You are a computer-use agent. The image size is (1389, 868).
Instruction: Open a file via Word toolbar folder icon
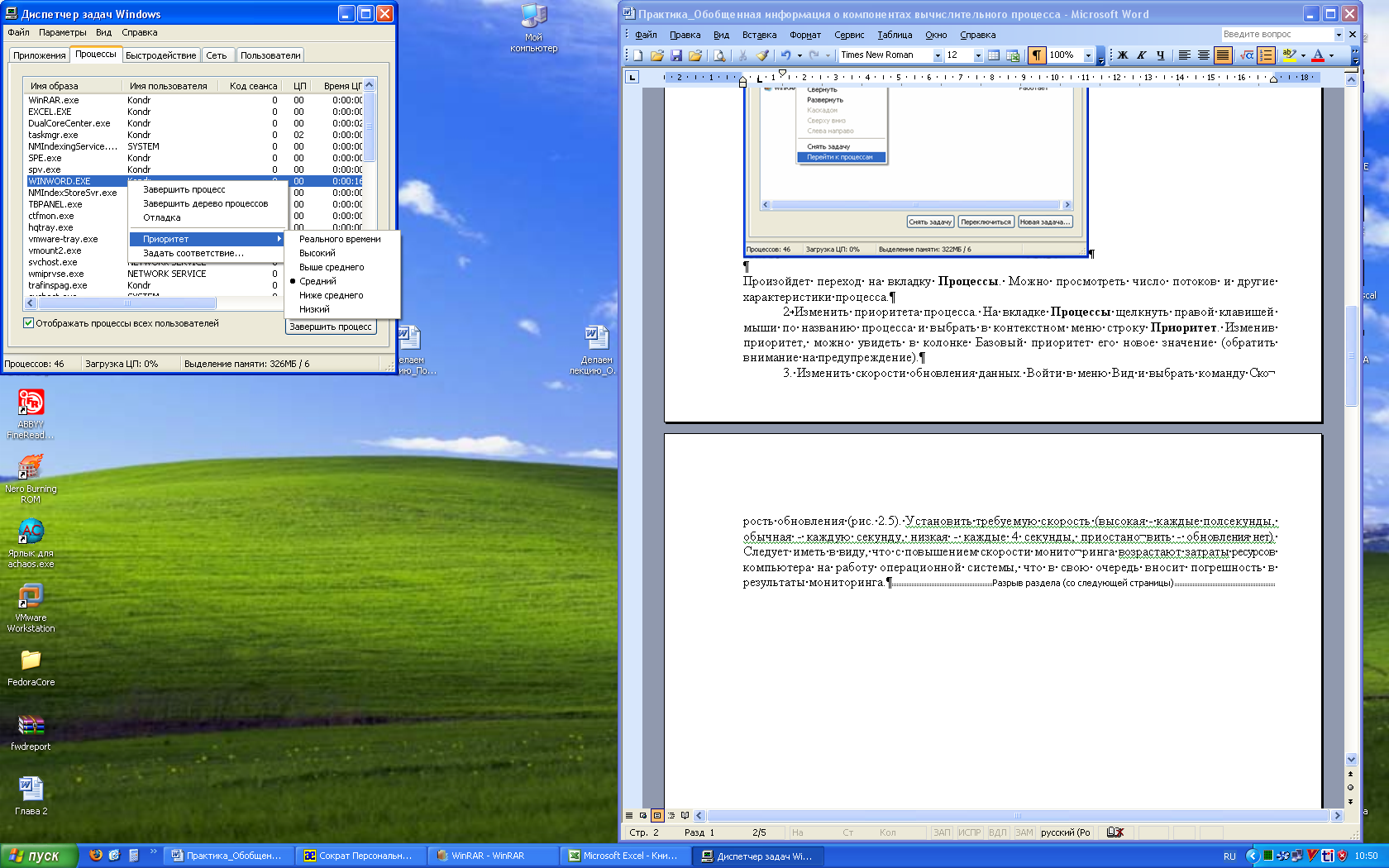point(657,55)
